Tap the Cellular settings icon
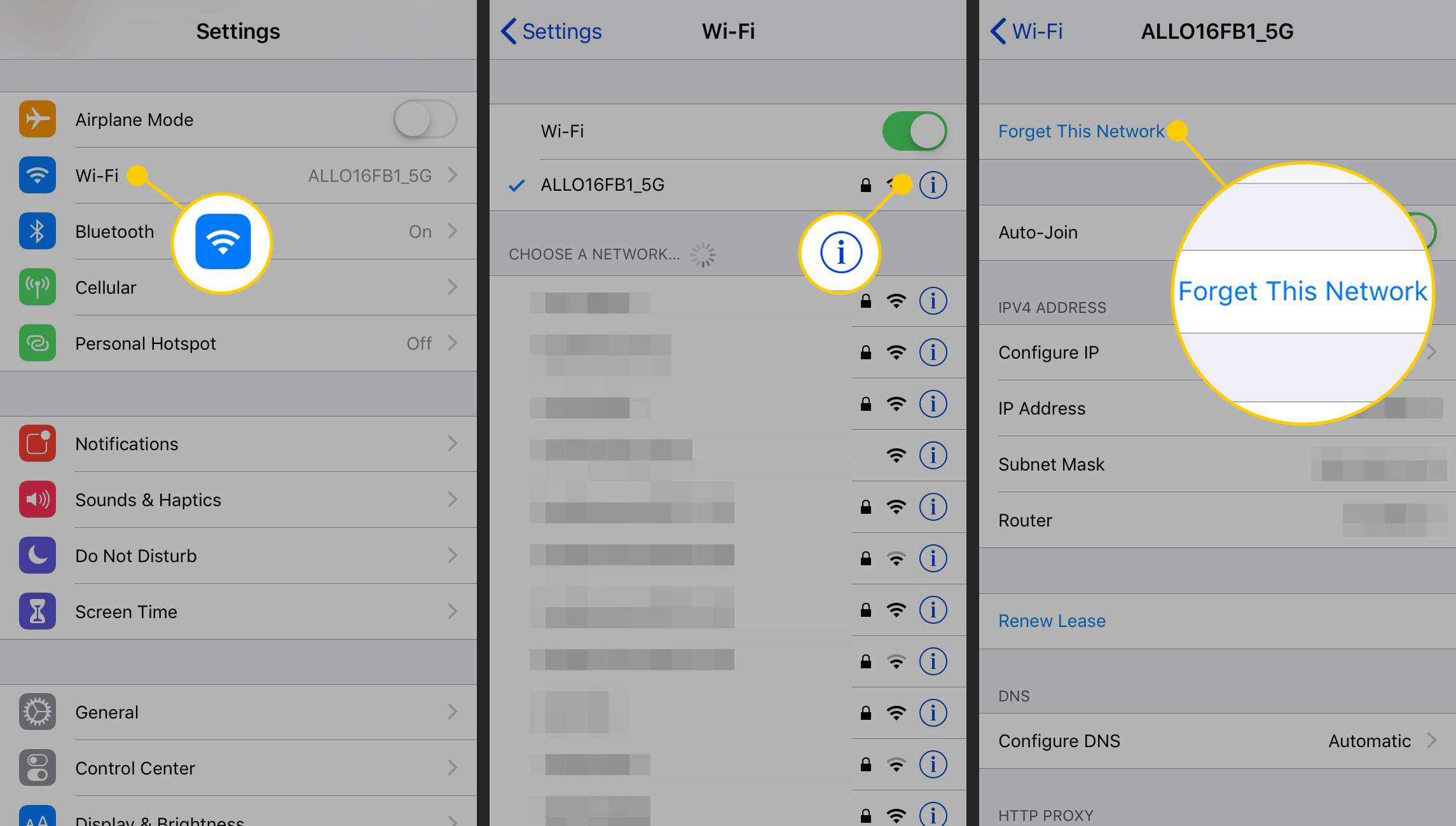1456x826 pixels. 38,287
